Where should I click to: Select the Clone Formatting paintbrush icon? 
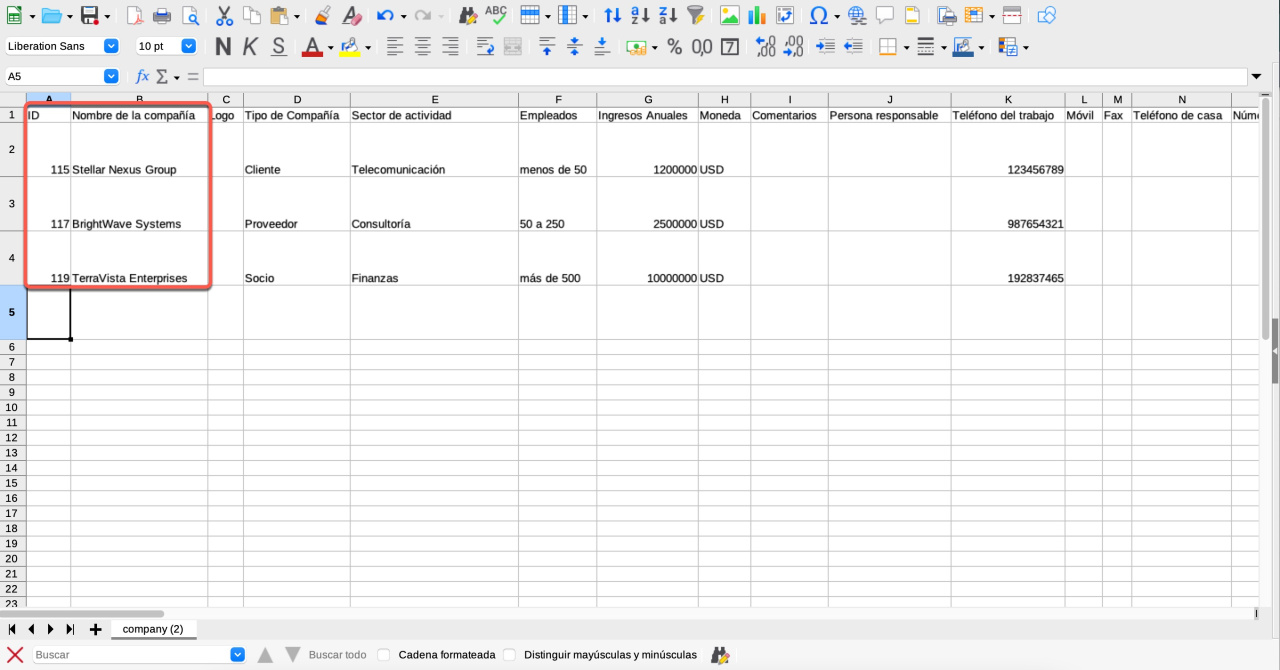[322, 16]
